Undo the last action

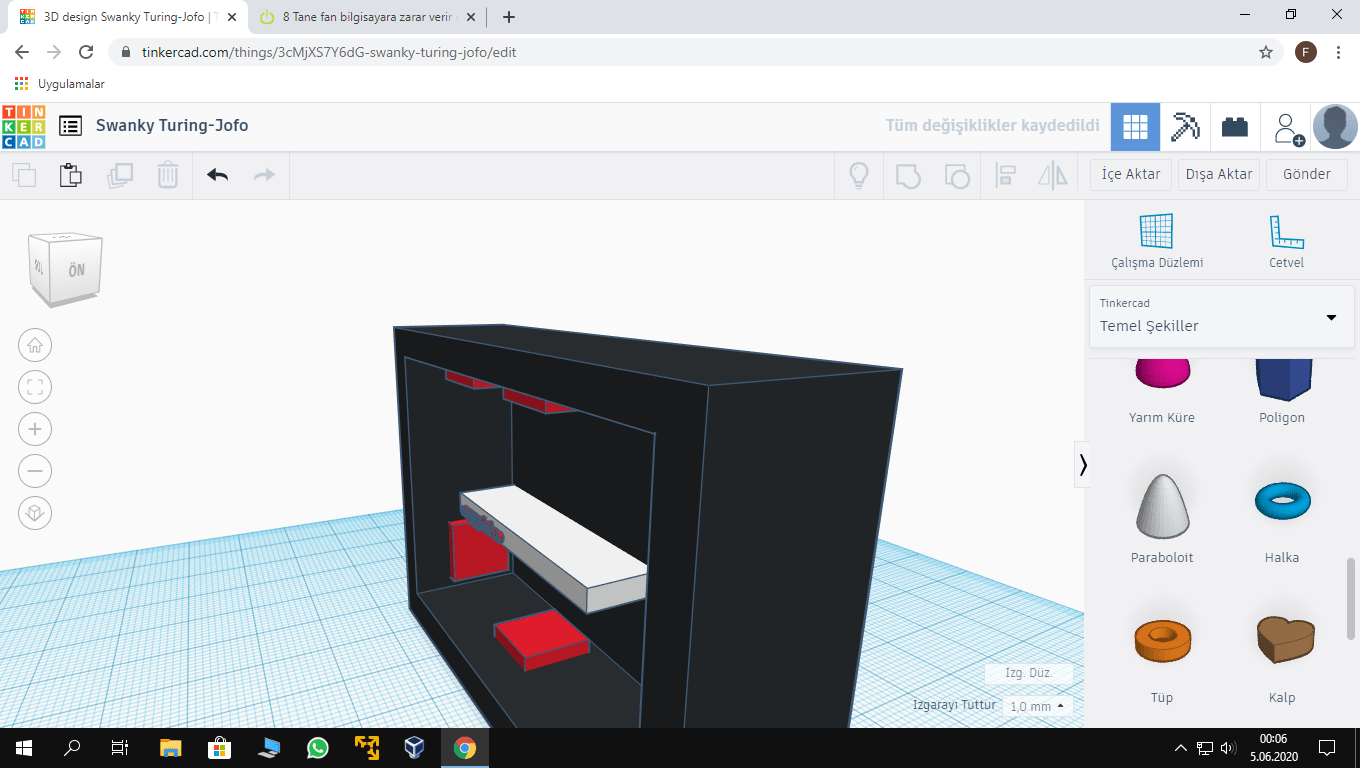(218, 175)
